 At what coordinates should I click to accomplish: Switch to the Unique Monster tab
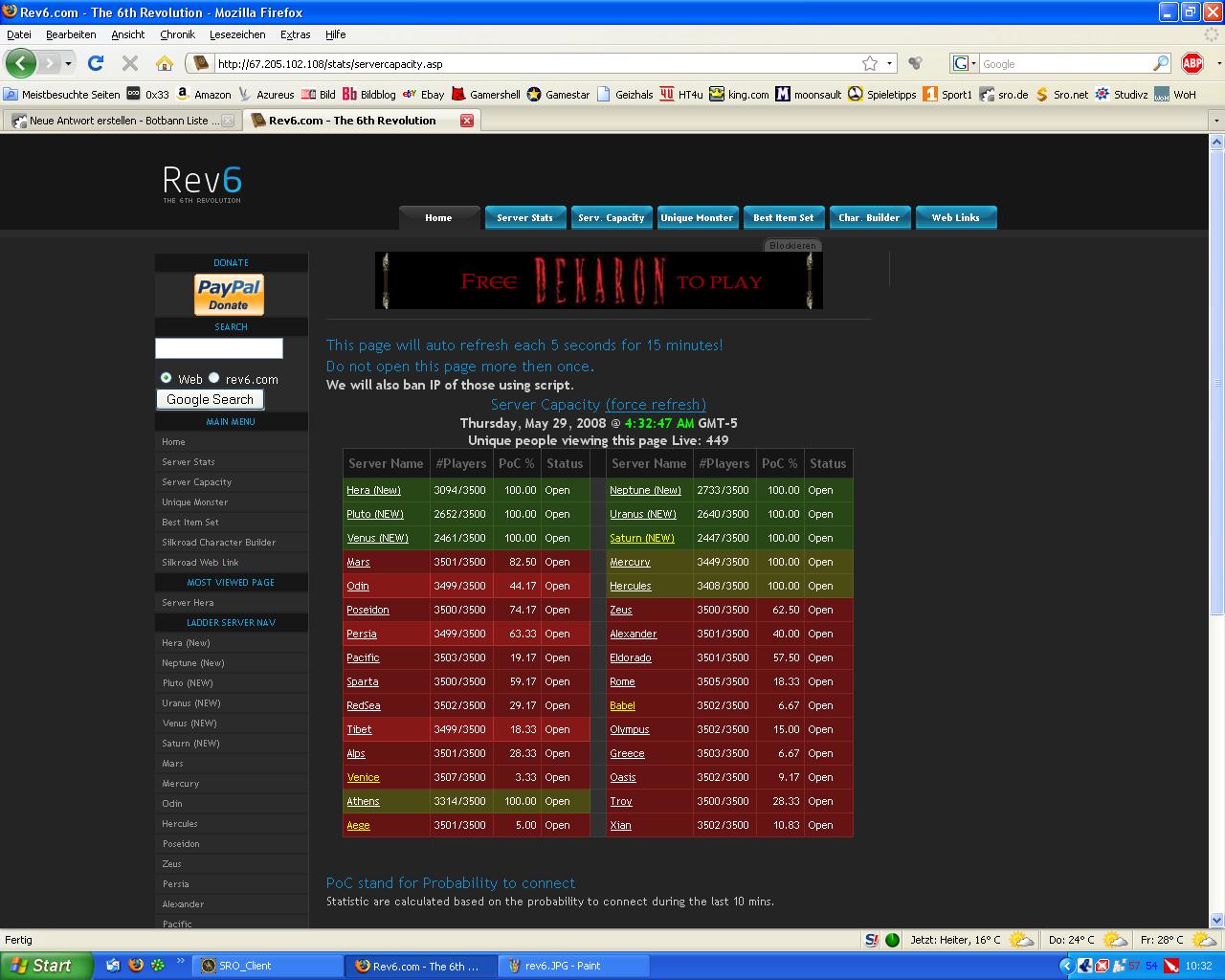(696, 217)
